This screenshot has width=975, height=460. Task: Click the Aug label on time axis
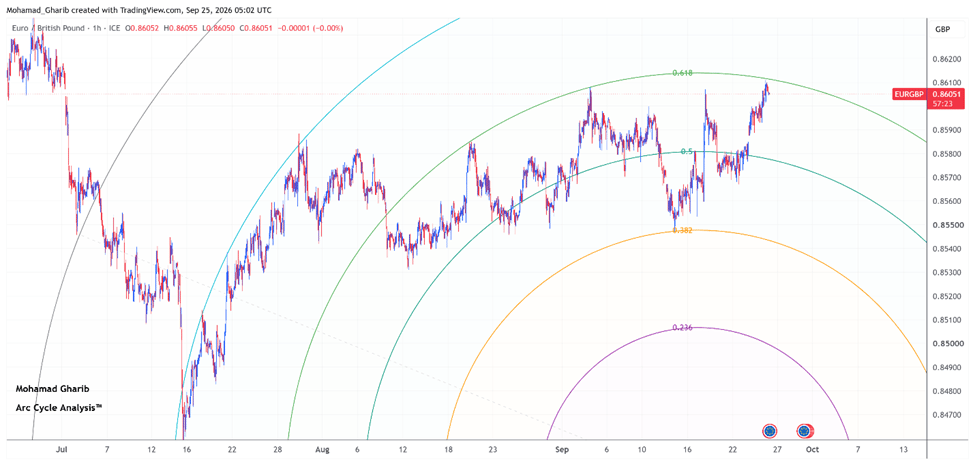(x=323, y=449)
